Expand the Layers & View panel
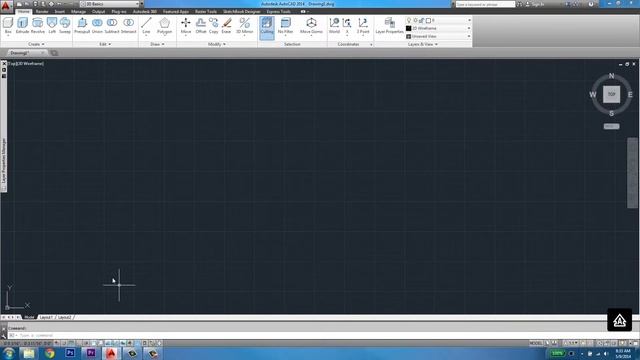This screenshot has height=360, width=640. [423, 44]
